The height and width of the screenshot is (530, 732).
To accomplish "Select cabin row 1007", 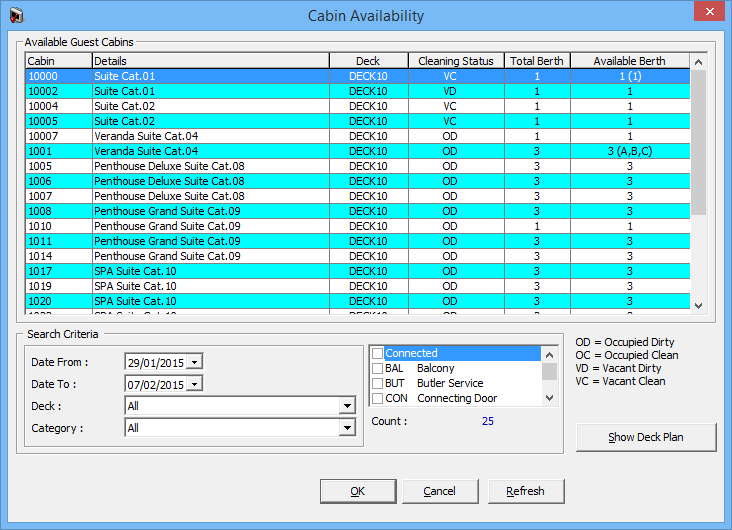I will [358, 196].
